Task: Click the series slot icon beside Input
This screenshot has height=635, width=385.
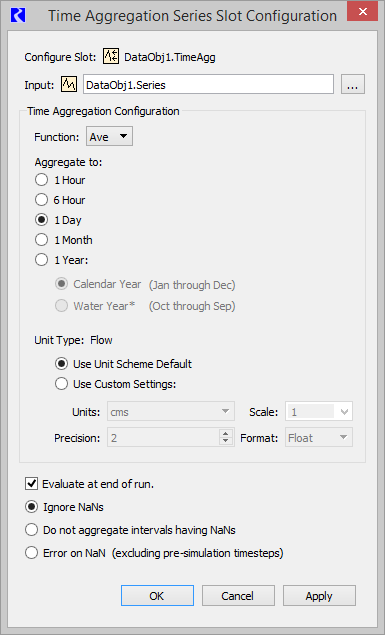Action: pyautogui.click(x=69, y=84)
